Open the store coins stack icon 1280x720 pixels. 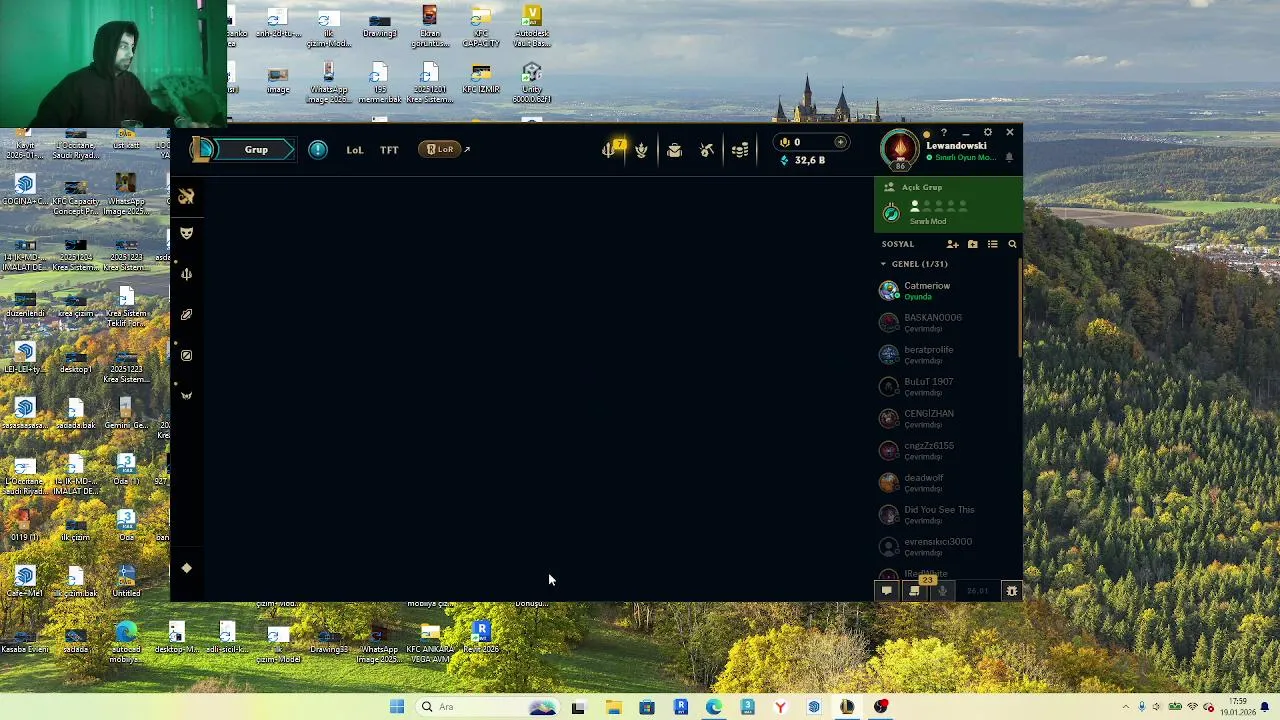pyautogui.click(x=740, y=150)
